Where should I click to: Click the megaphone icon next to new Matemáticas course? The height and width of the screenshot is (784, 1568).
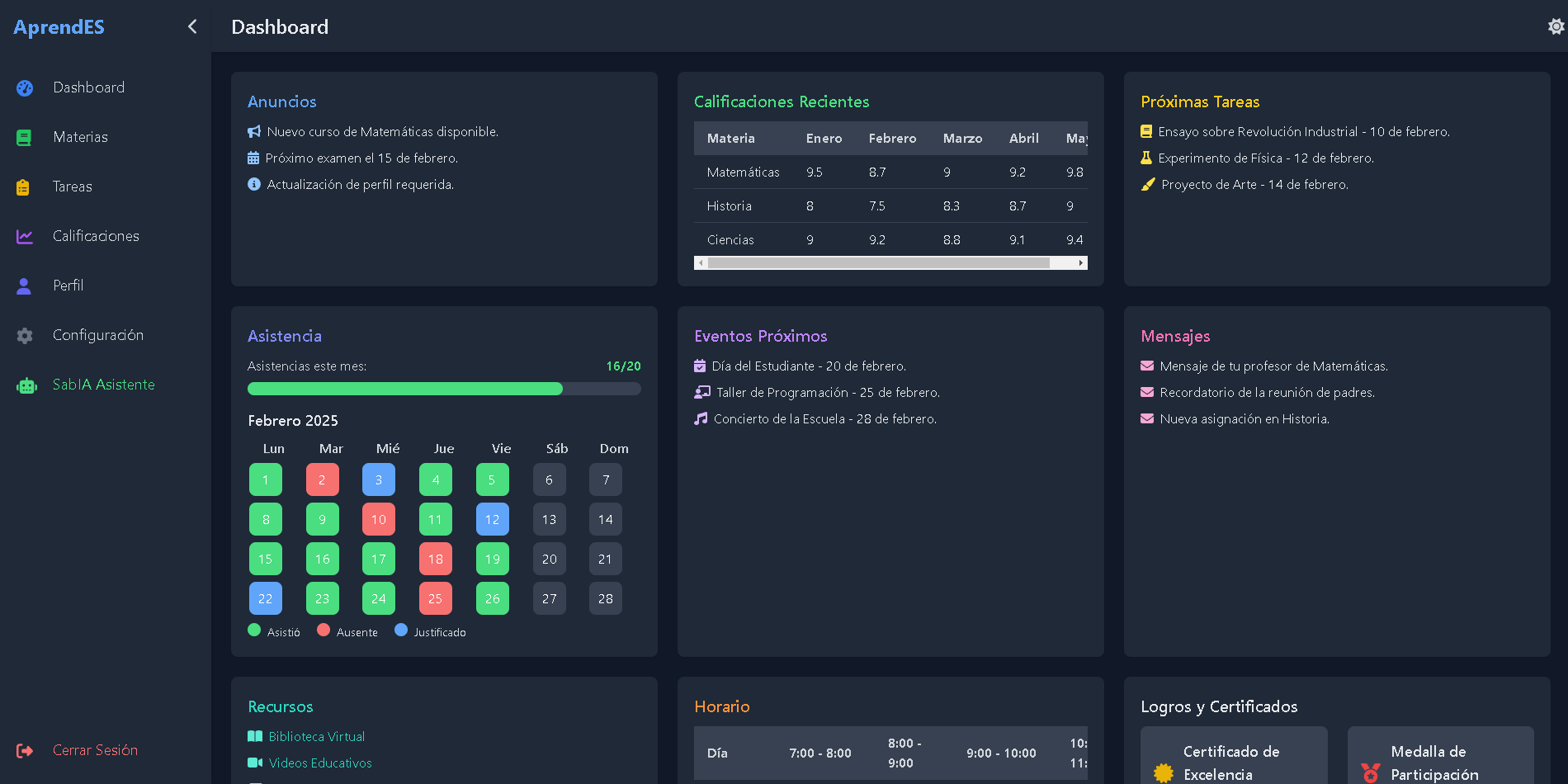[x=253, y=130]
